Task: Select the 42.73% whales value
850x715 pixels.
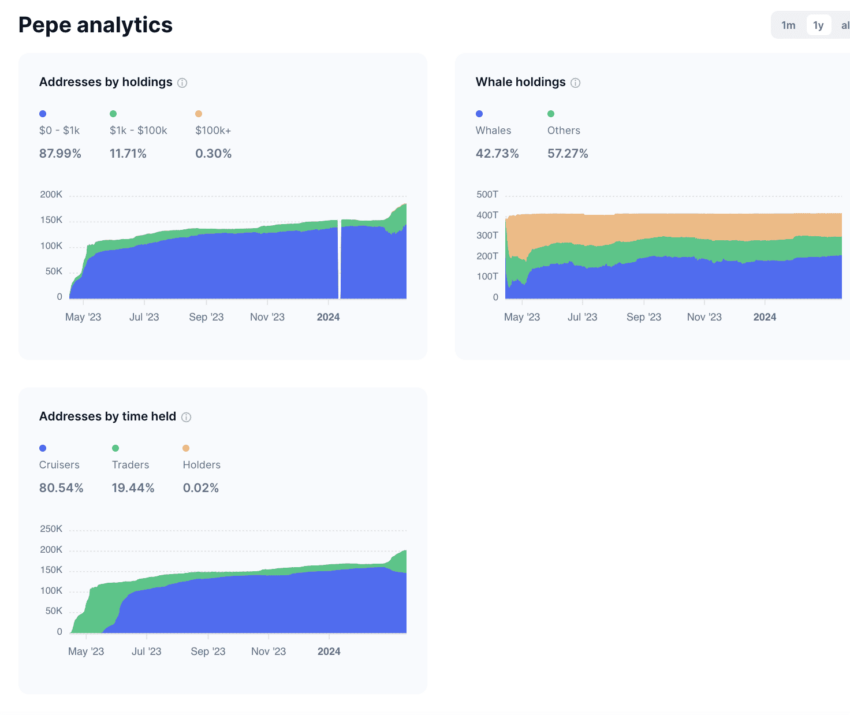Action: pos(497,153)
